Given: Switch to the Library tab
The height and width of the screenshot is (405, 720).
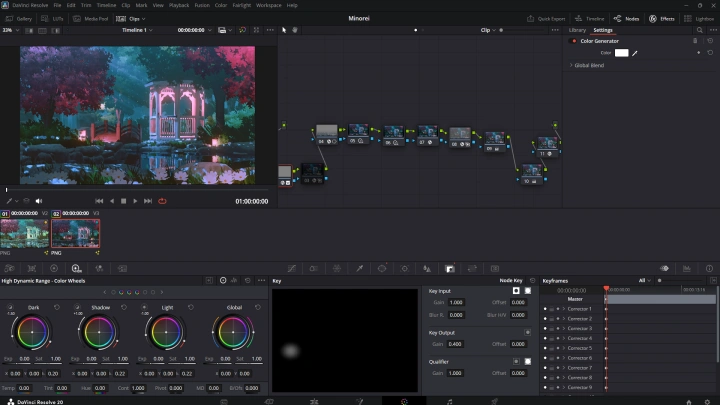Looking at the screenshot, I should coord(577,30).
